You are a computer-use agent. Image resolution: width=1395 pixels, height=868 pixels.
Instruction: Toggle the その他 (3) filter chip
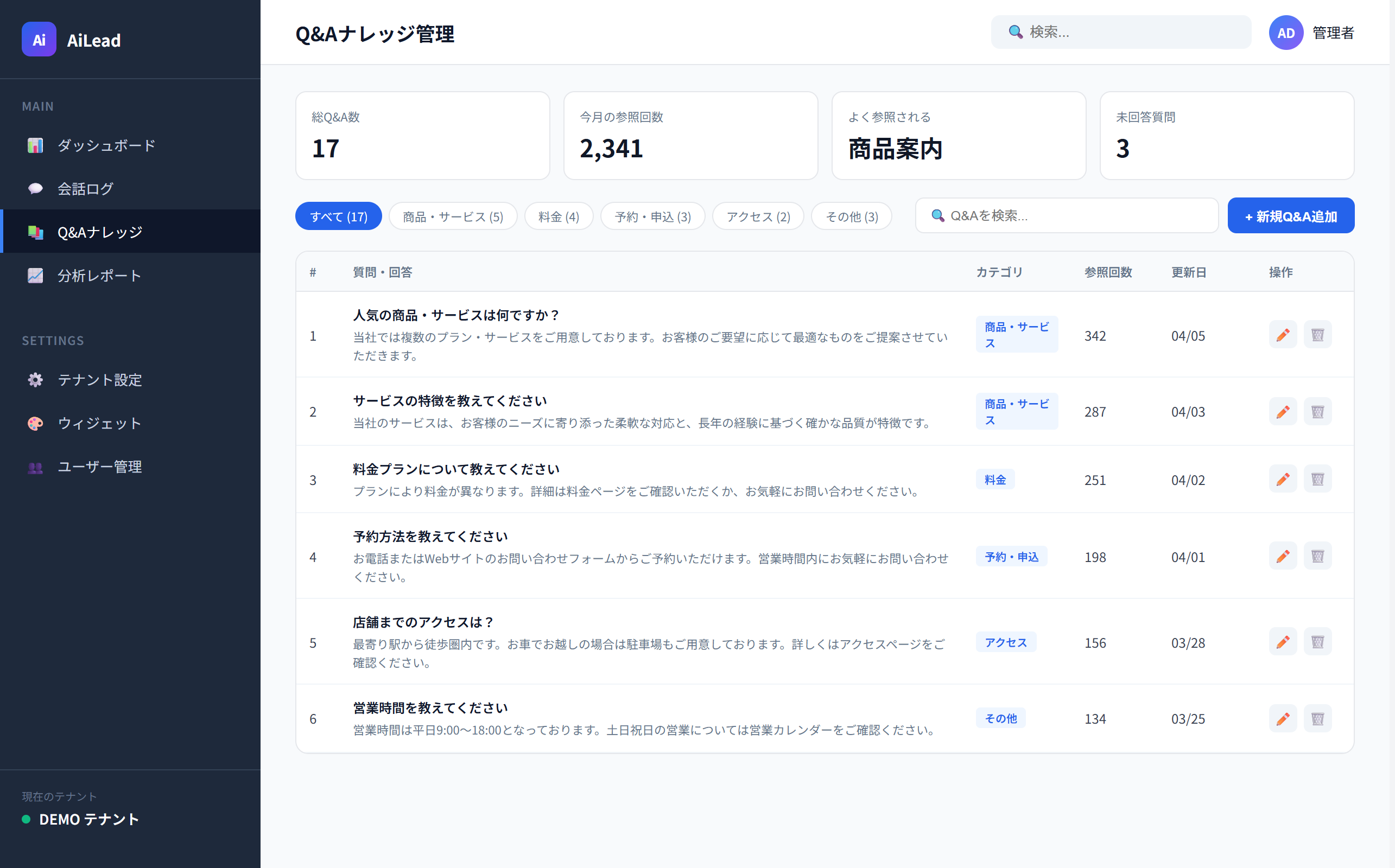pos(851,216)
